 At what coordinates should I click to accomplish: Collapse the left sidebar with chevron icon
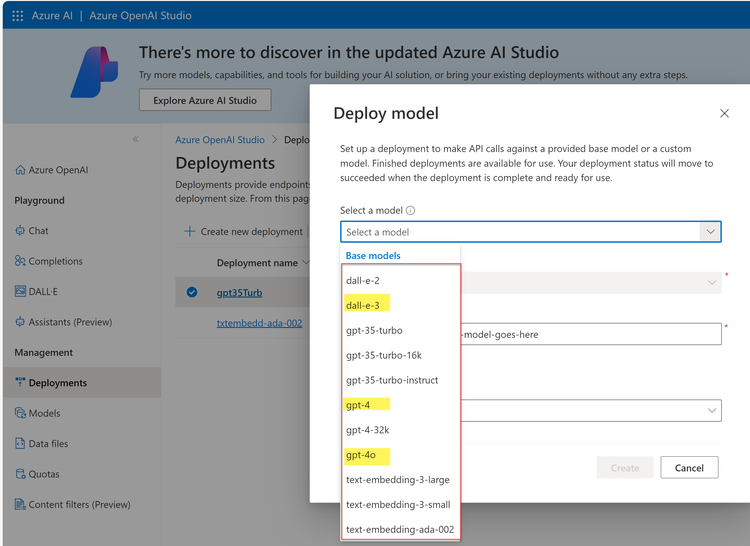coord(136,139)
